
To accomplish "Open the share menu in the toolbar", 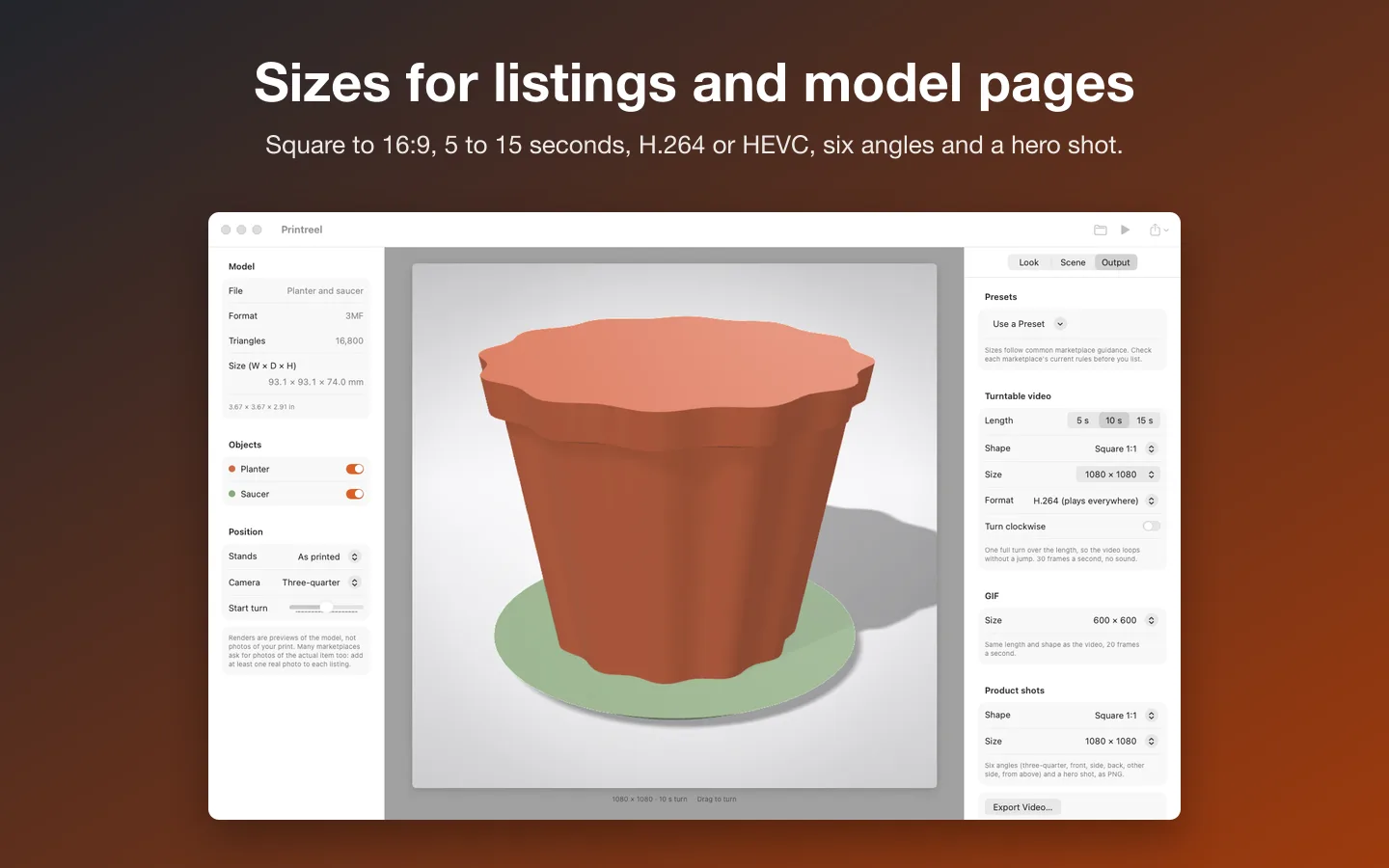I will (1158, 230).
